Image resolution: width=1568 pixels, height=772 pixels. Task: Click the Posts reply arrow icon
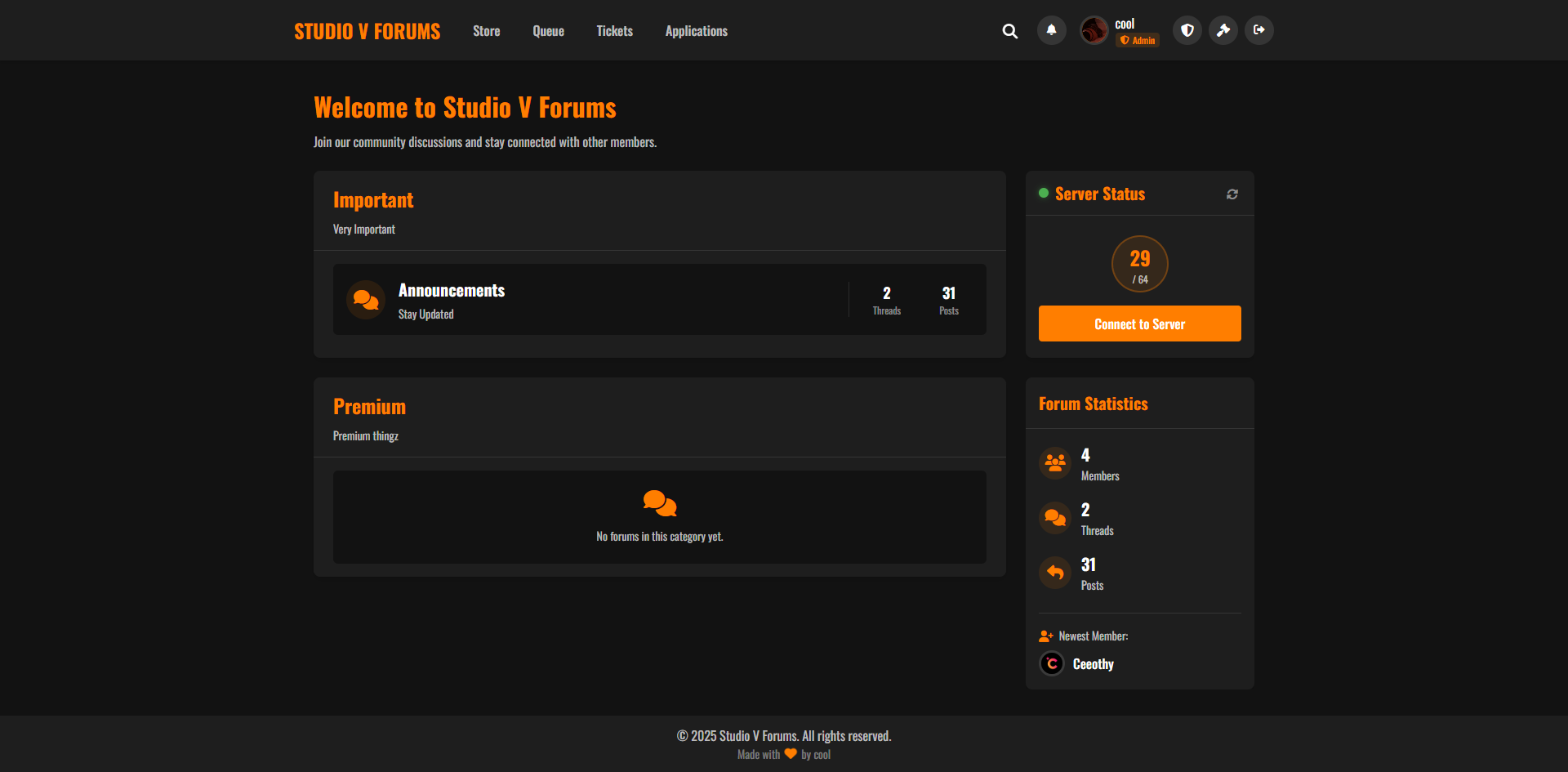click(x=1055, y=573)
